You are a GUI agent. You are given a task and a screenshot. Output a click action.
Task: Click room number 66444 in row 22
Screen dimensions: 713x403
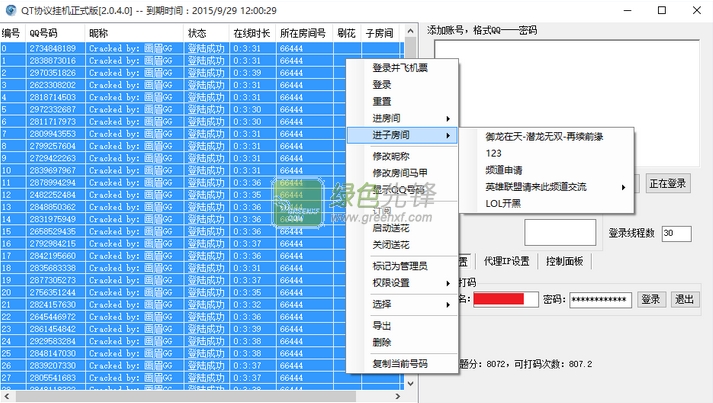(291, 317)
